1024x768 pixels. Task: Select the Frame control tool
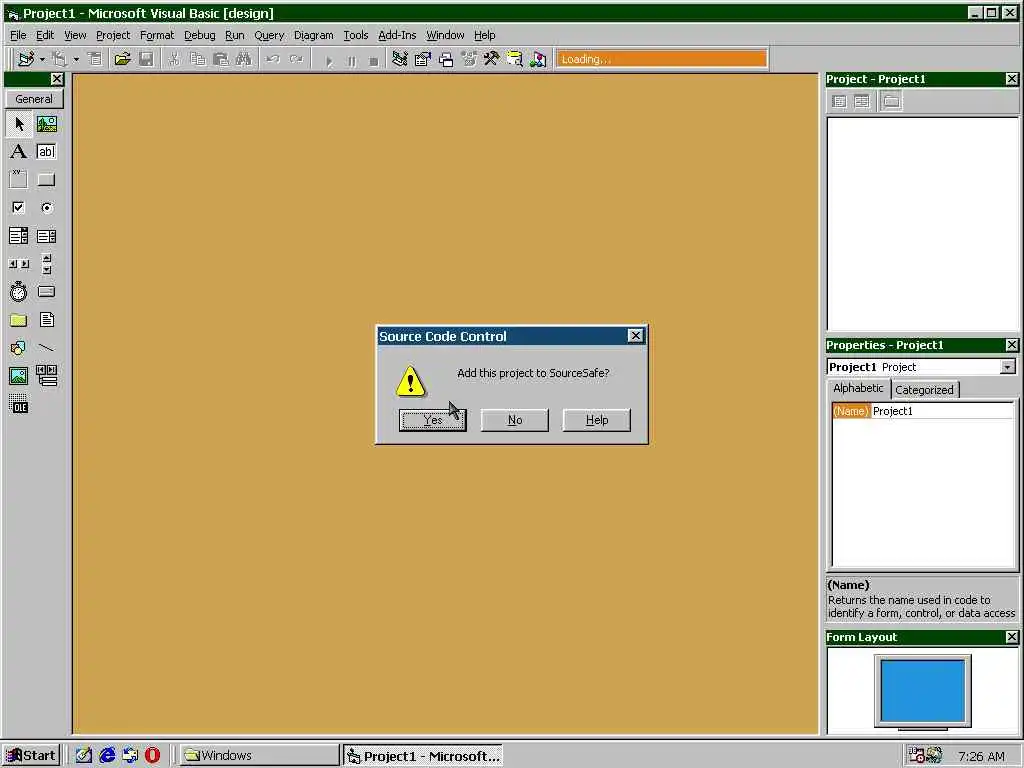19,180
